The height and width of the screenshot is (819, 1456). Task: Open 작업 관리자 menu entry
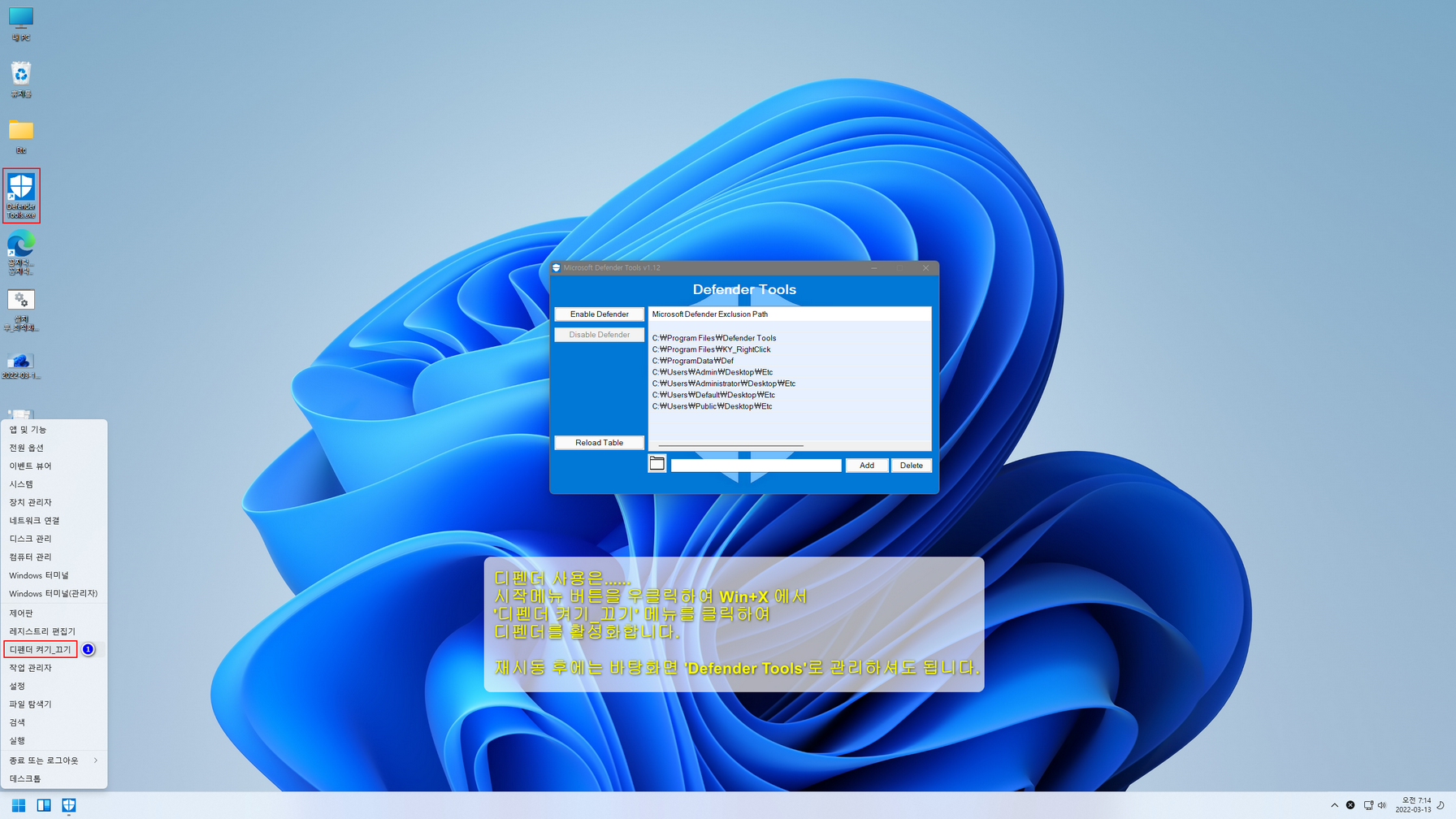pos(54,668)
